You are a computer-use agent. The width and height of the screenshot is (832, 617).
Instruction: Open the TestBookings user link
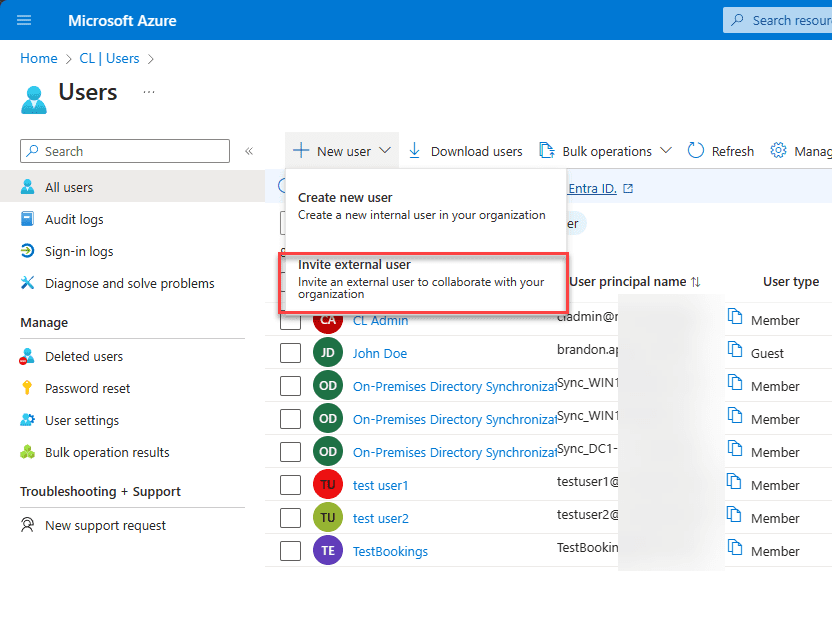coord(391,551)
